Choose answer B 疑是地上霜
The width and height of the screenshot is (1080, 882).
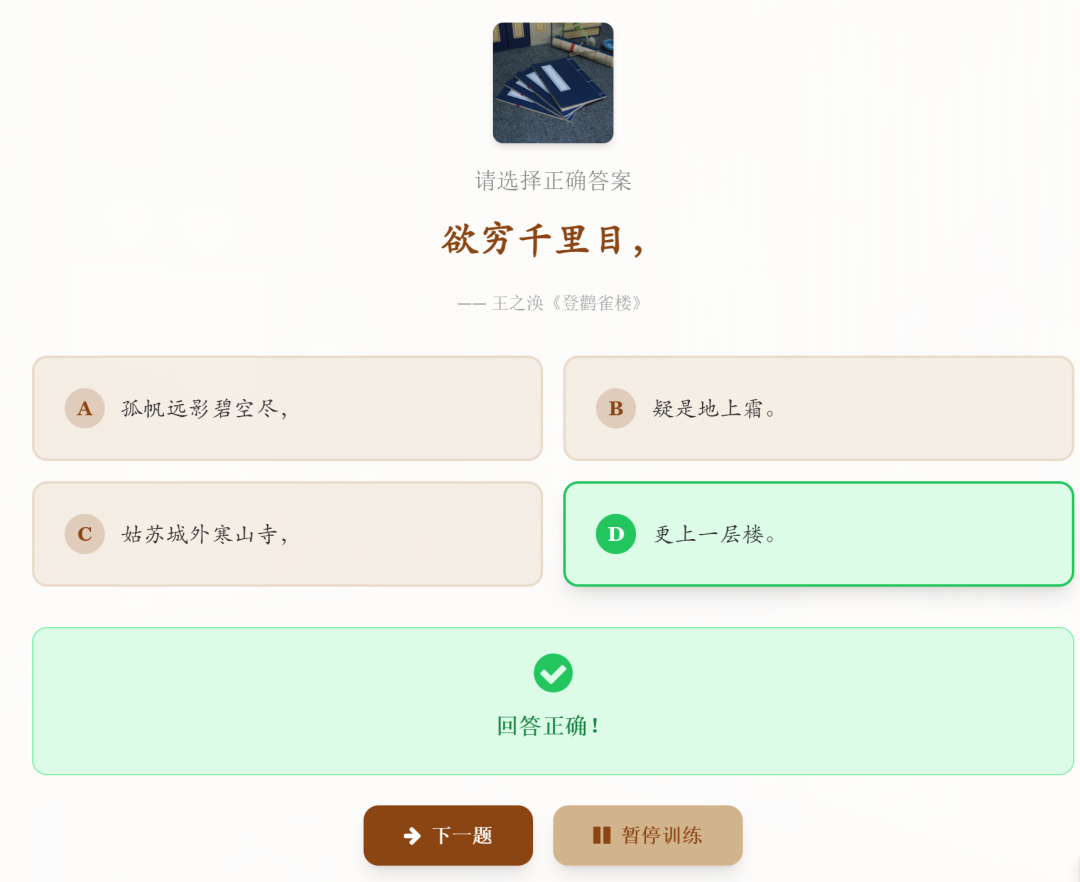818,408
